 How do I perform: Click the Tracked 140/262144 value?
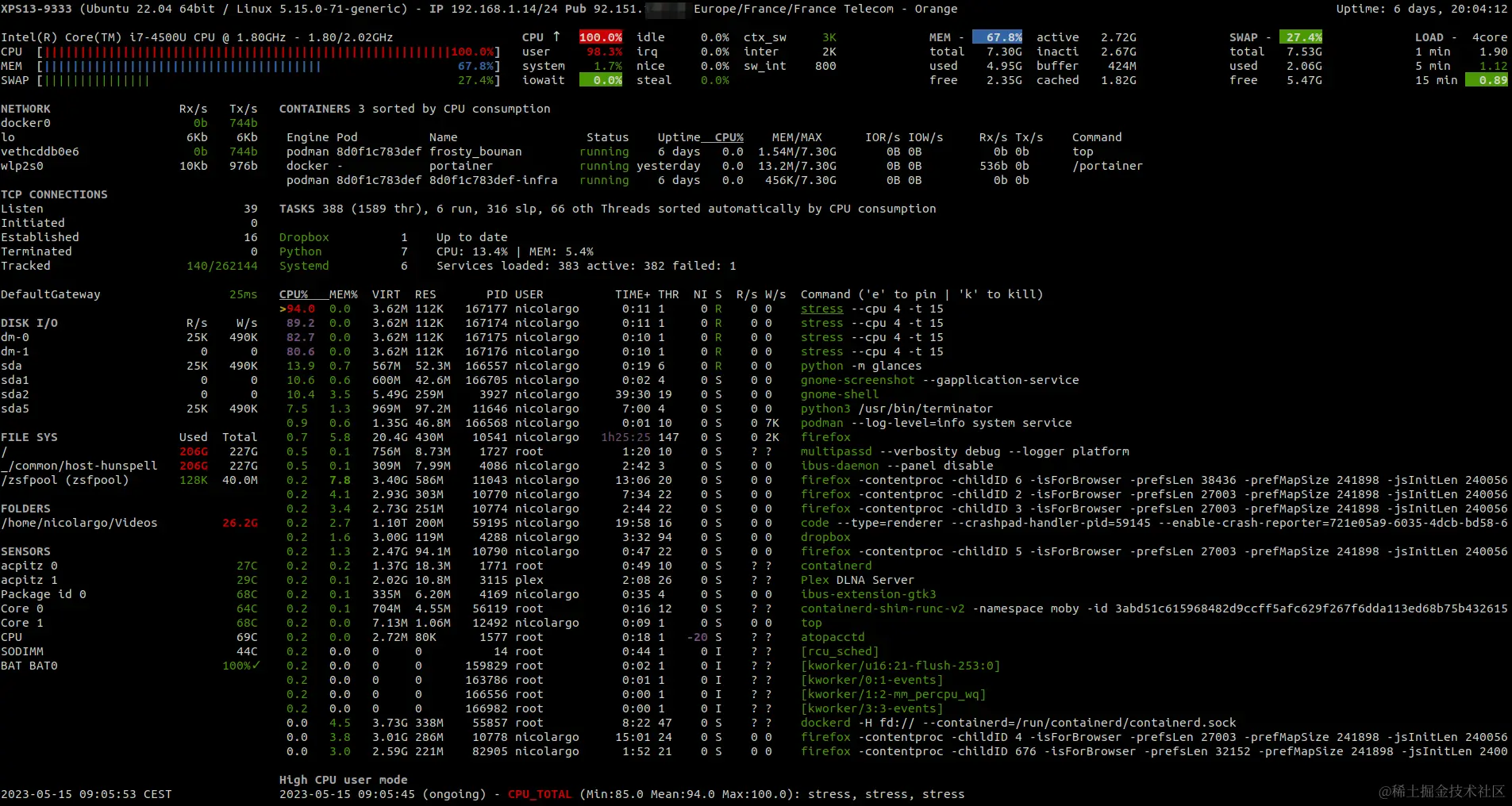pos(222,266)
